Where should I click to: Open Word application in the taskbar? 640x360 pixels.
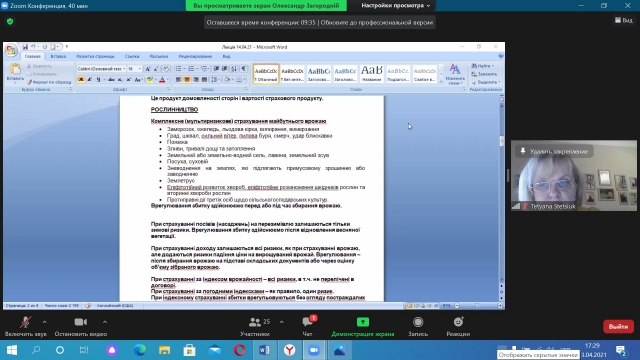[264, 350]
